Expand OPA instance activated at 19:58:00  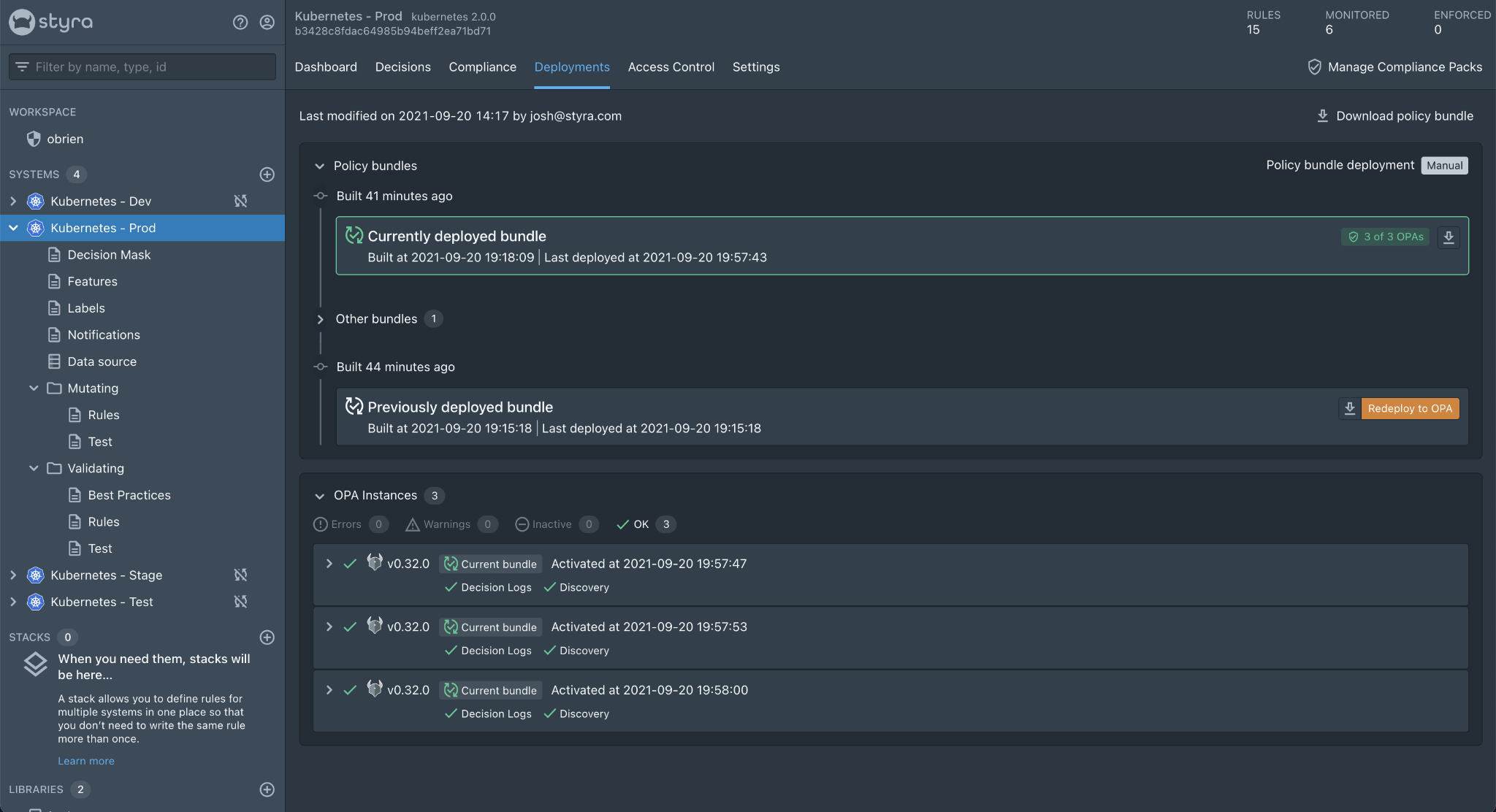point(329,690)
